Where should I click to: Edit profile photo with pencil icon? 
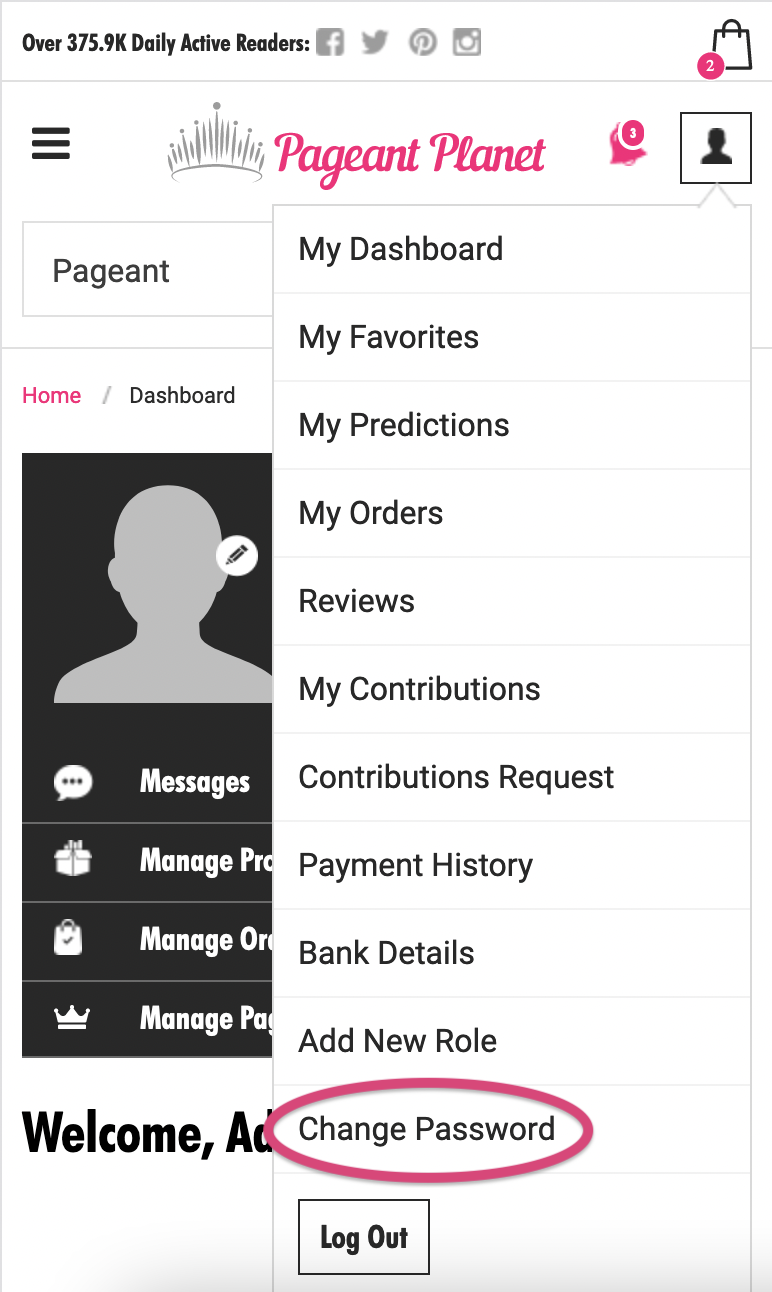tap(237, 556)
